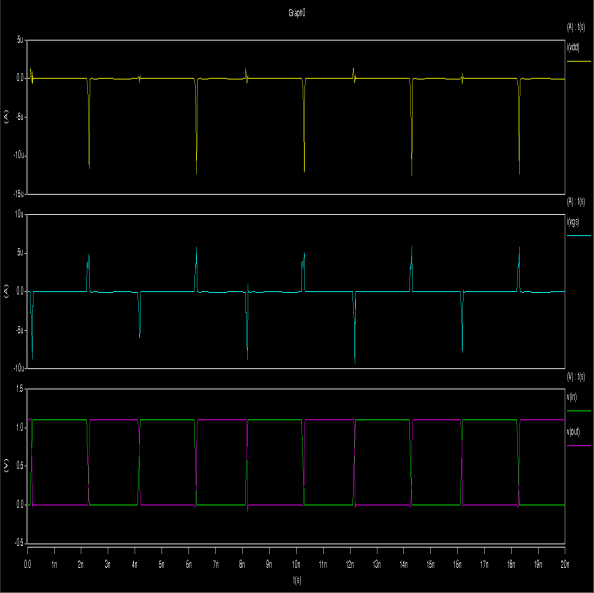Select the i(vgs) legend label
This screenshot has width=594, height=593.
[x=573, y=222]
